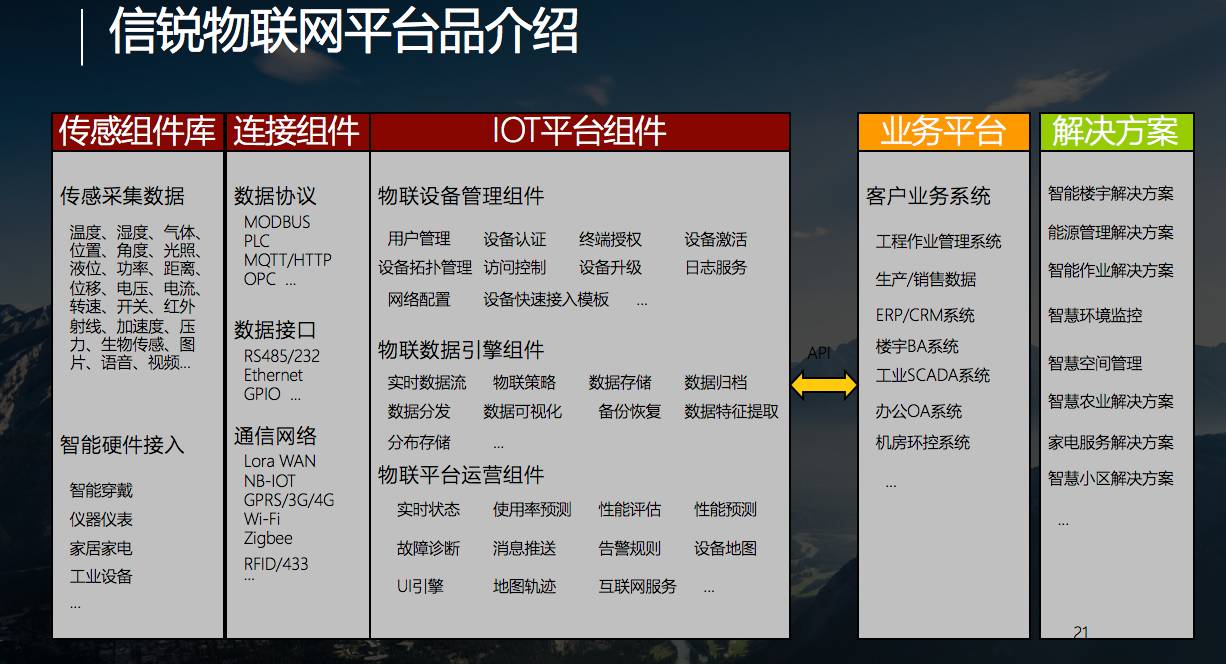Click the green 解决方案 header

pos(1116,132)
